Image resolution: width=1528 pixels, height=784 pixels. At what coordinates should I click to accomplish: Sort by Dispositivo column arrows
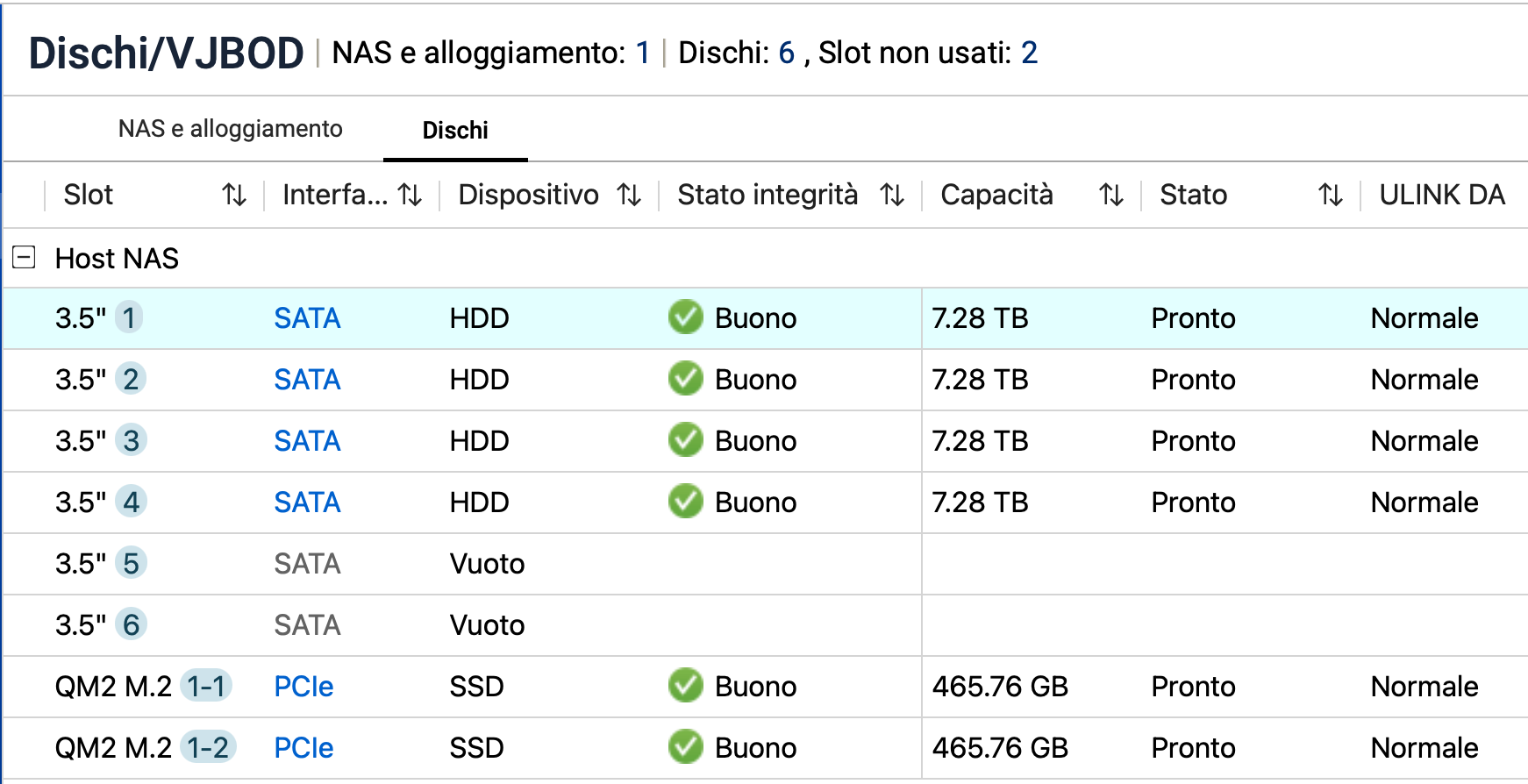[629, 195]
